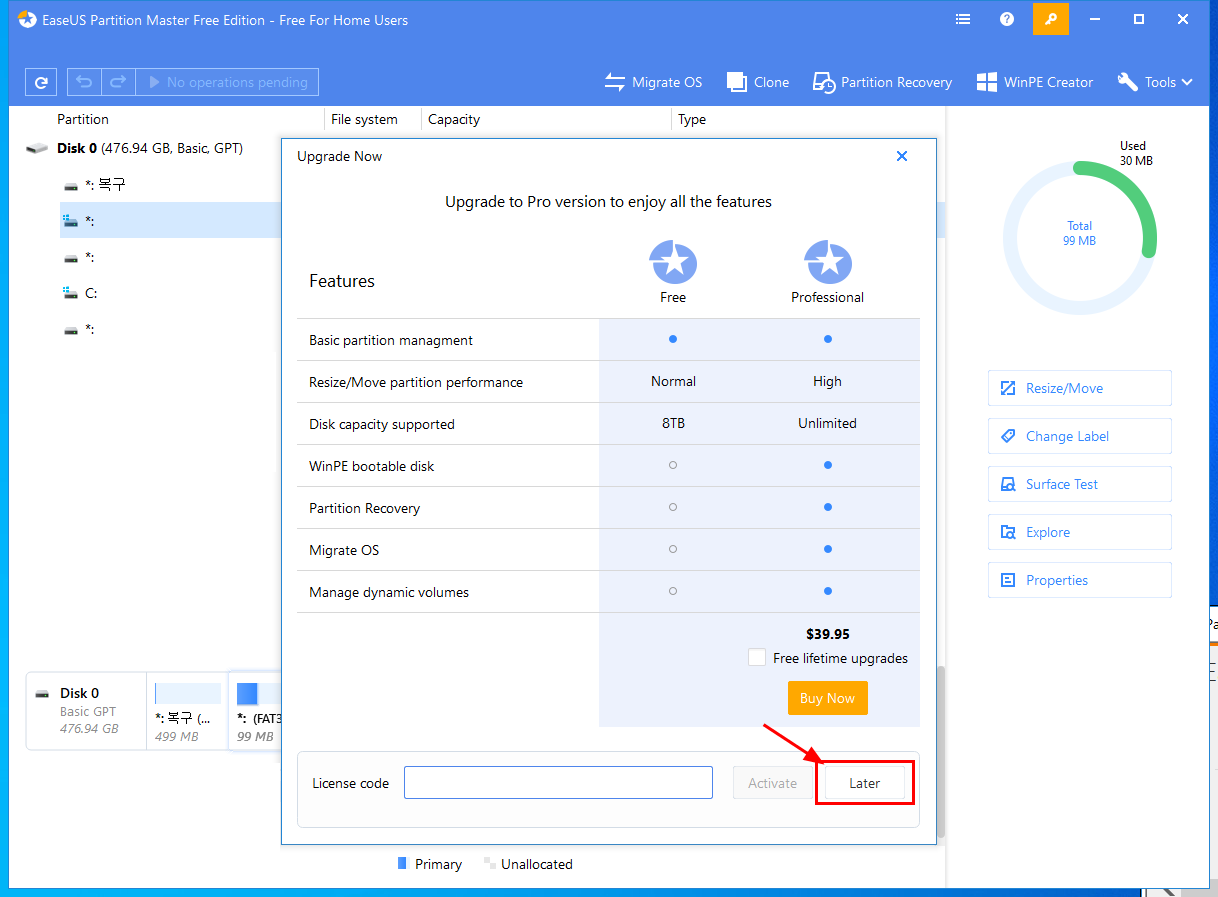Screen dimensions: 1218x897
Task: Select 99 MB FAT partition in disk map
Action: [256, 711]
